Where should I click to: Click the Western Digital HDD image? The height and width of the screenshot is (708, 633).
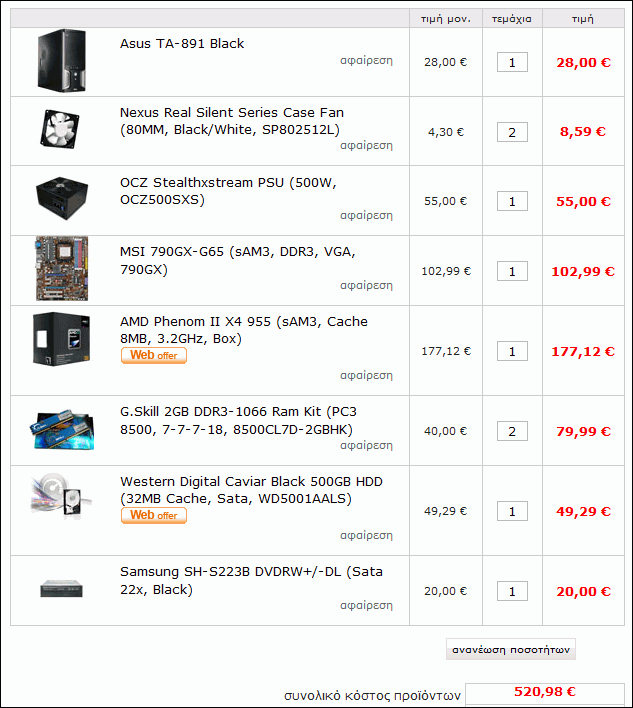(61, 495)
